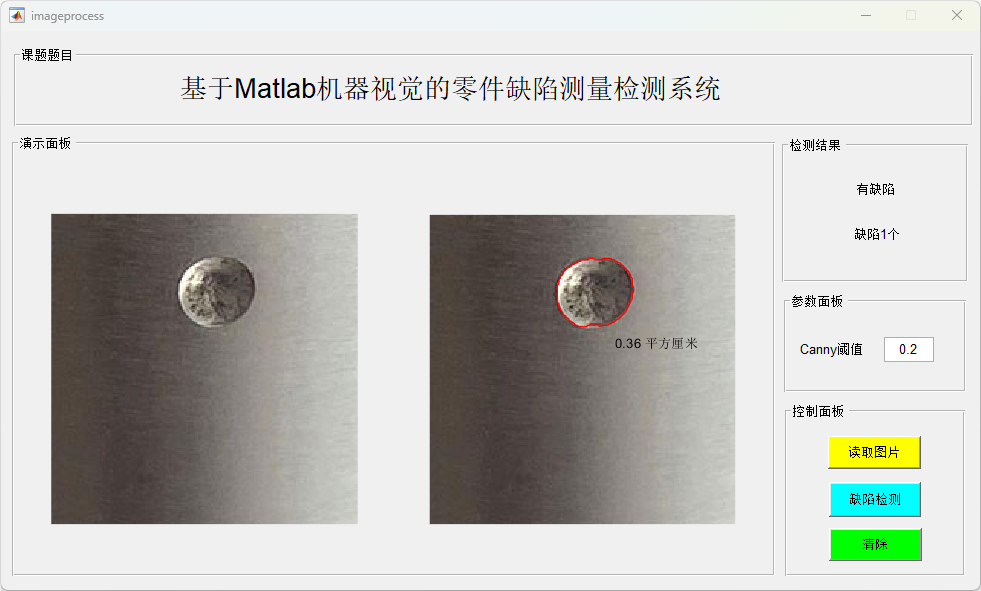Click the 演示面板 panel label
Viewport: 981px width, 591px height.
coord(45,143)
